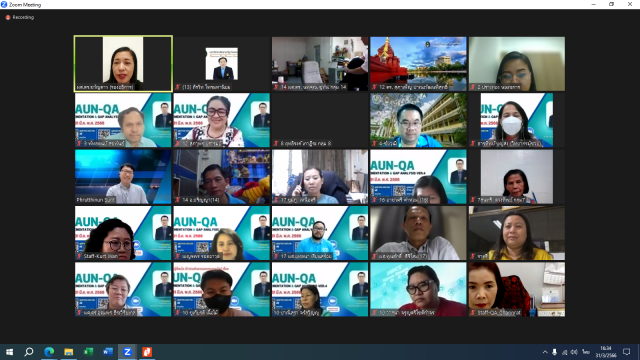
Task: Open network status icon in system tray
Action: coord(564,352)
